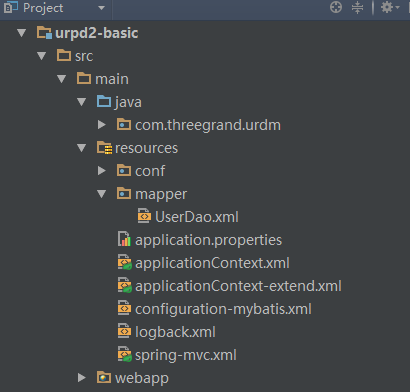Screen dimensions: 410x392
Task: Click the urpd2-basic module icon
Action: click(44, 33)
